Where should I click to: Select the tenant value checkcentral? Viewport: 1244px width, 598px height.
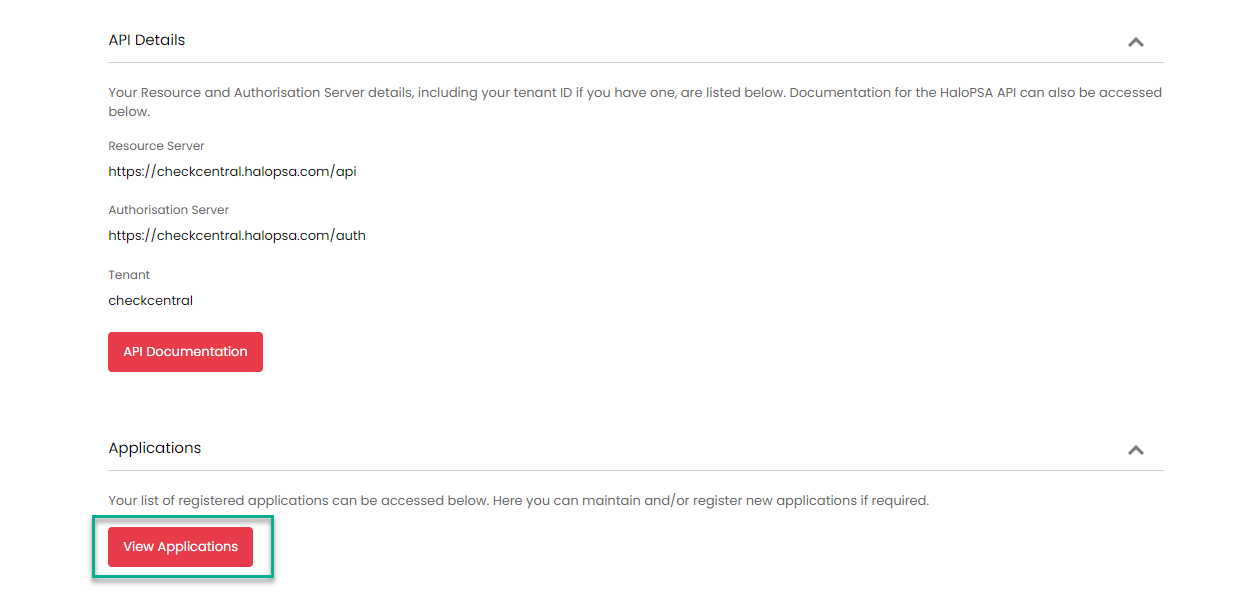150,300
